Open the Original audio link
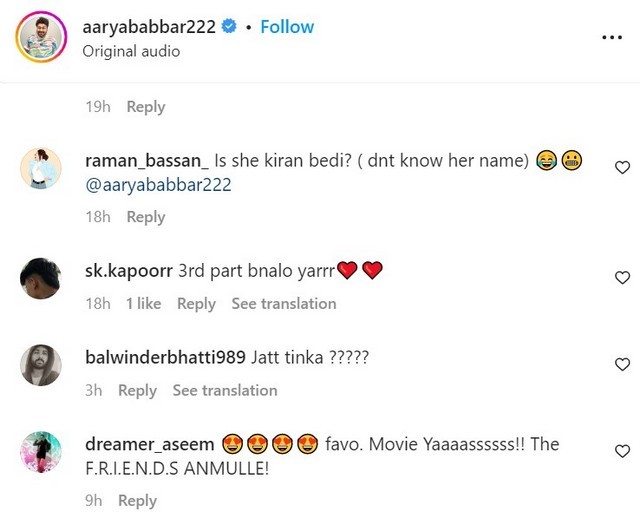 (131, 51)
